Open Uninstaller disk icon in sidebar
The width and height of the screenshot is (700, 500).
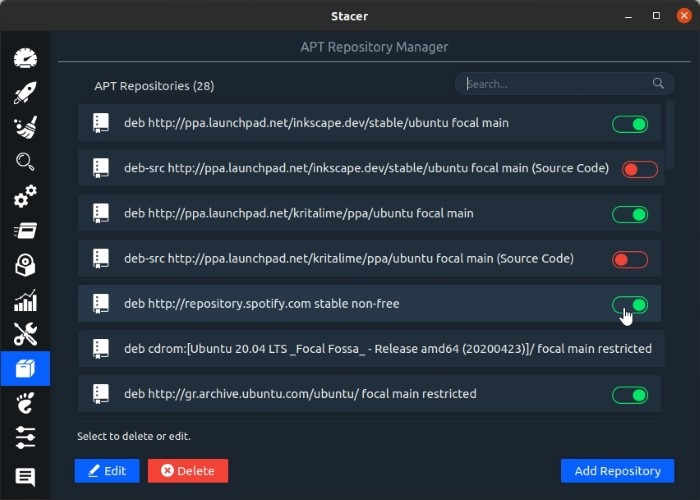point(25,265)
